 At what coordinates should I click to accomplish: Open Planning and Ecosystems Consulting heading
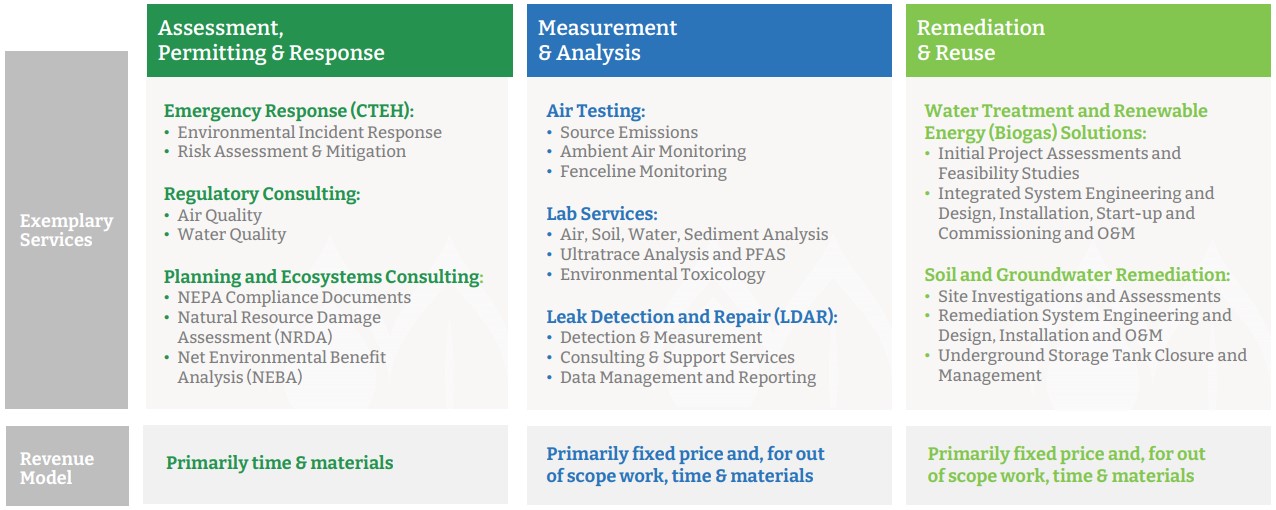[x=322, y=276]
